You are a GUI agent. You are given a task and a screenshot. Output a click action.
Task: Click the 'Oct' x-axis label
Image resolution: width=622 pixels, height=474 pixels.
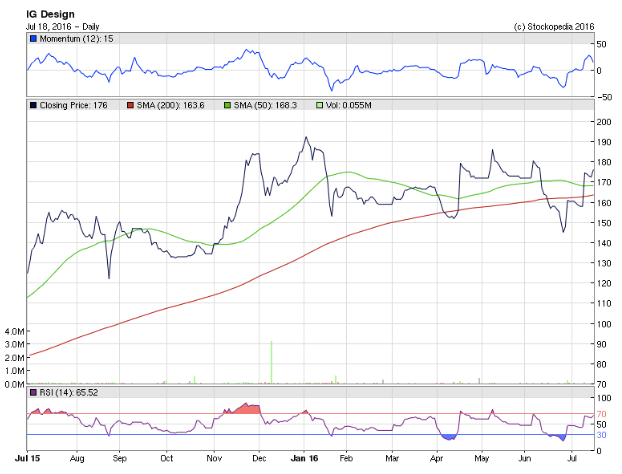pos(167,459)
